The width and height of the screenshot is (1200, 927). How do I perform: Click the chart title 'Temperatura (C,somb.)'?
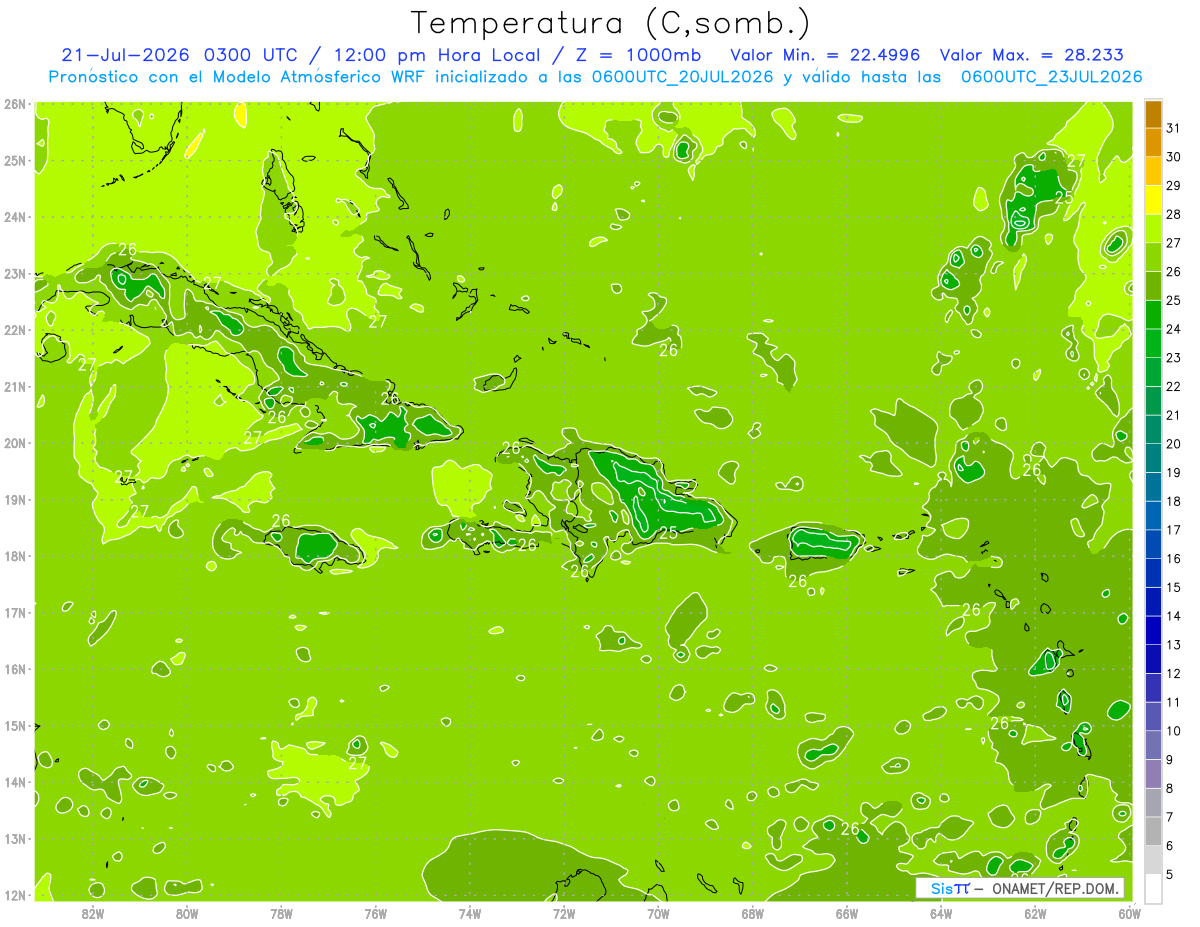tap(611, 23)
